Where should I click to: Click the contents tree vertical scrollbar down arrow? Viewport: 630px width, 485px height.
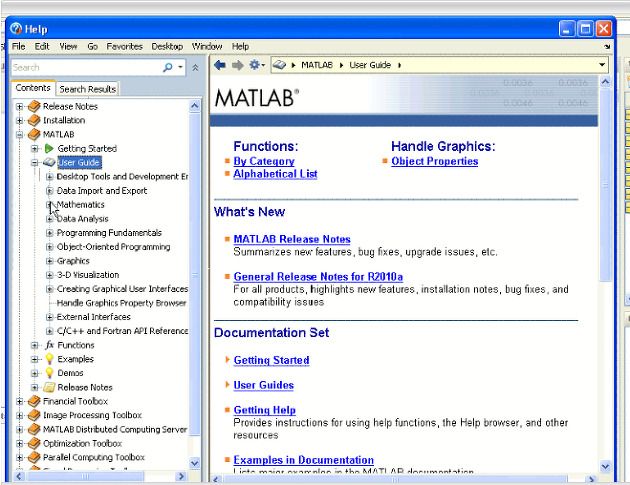[194, 463]
